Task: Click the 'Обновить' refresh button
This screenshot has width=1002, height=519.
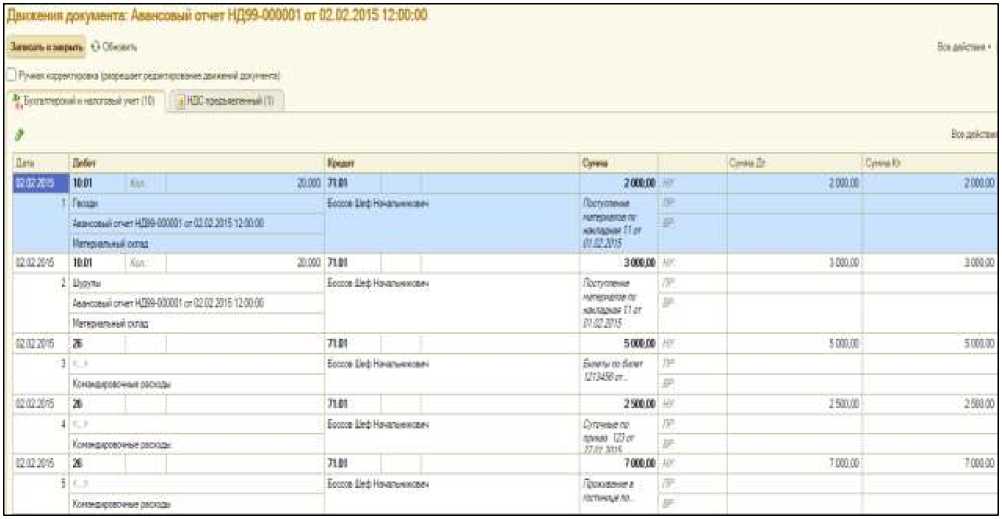Action: tap(115, 47)
